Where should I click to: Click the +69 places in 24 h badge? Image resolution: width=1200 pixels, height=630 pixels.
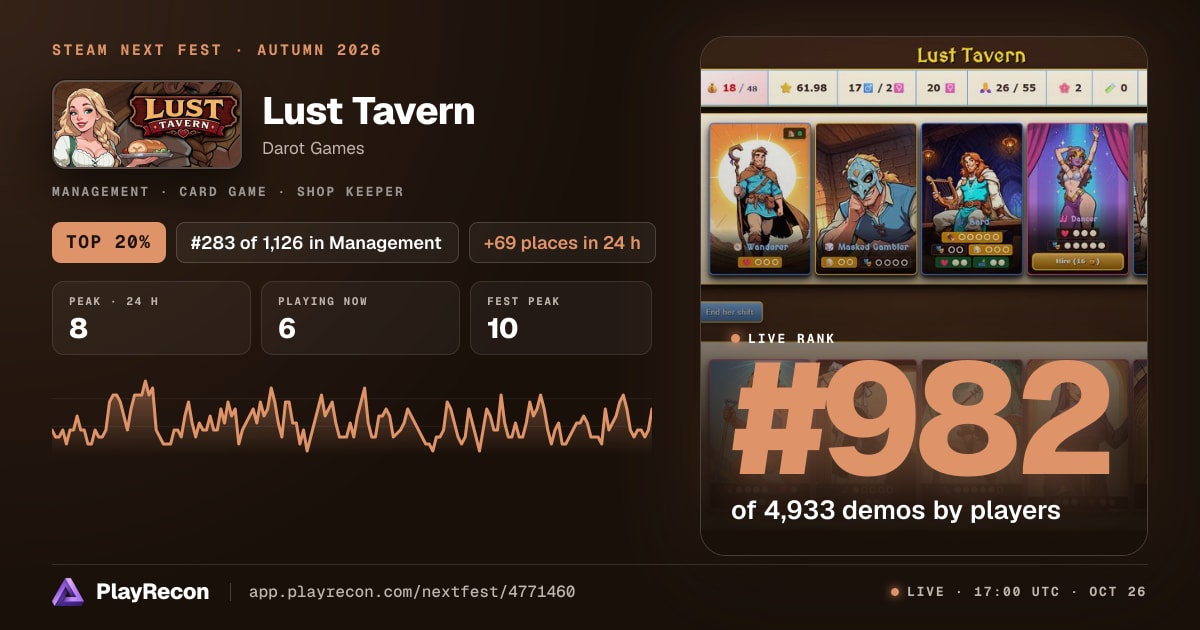coord(562,242)
